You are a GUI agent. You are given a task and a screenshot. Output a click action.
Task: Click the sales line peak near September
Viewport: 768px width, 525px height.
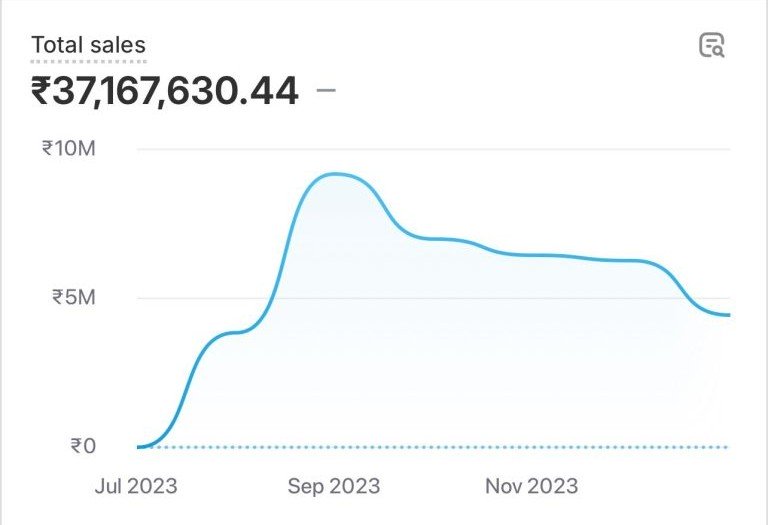pos(336,174)
